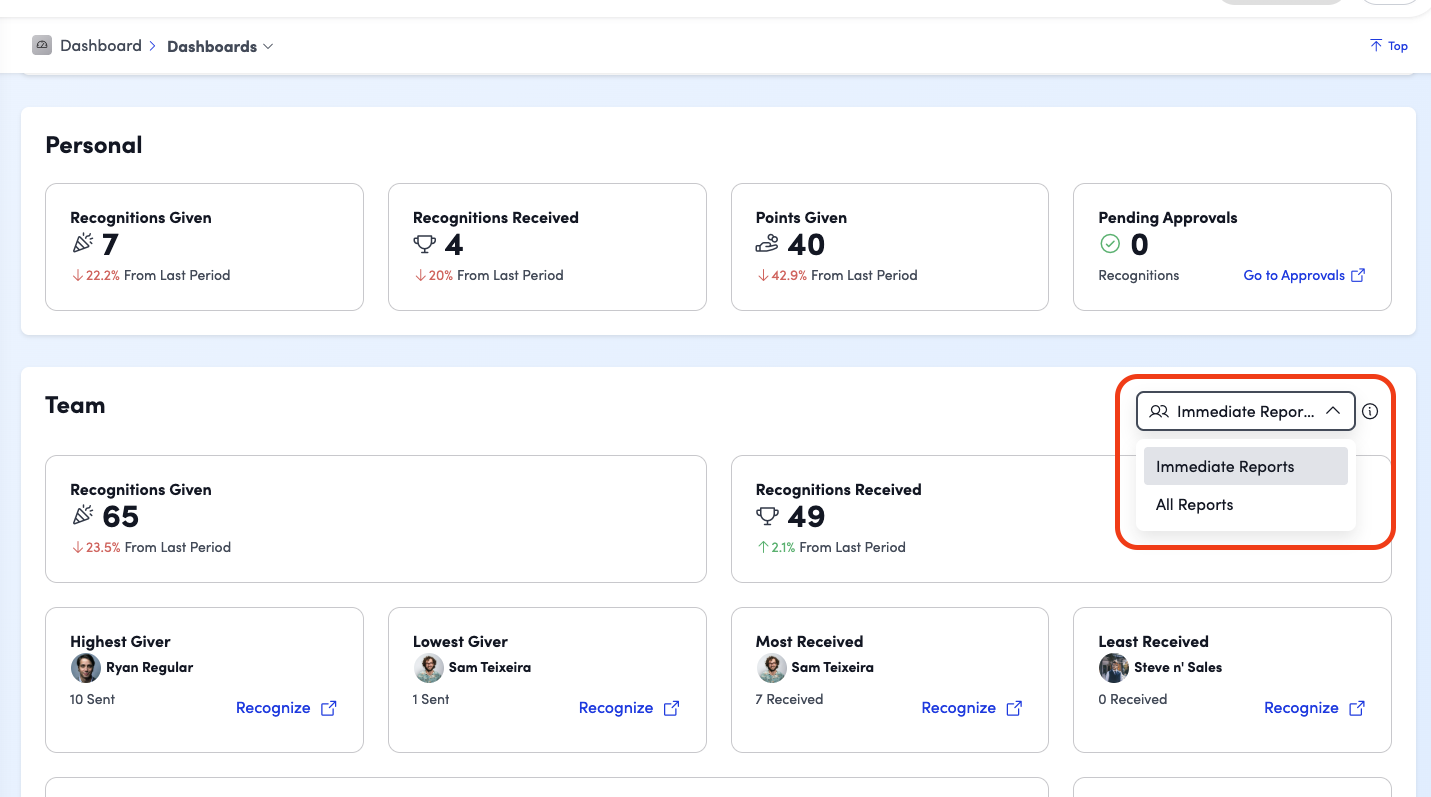
Task: Click the Top arrow icon
Action: pyautogui.click(x=1376, y=45)
